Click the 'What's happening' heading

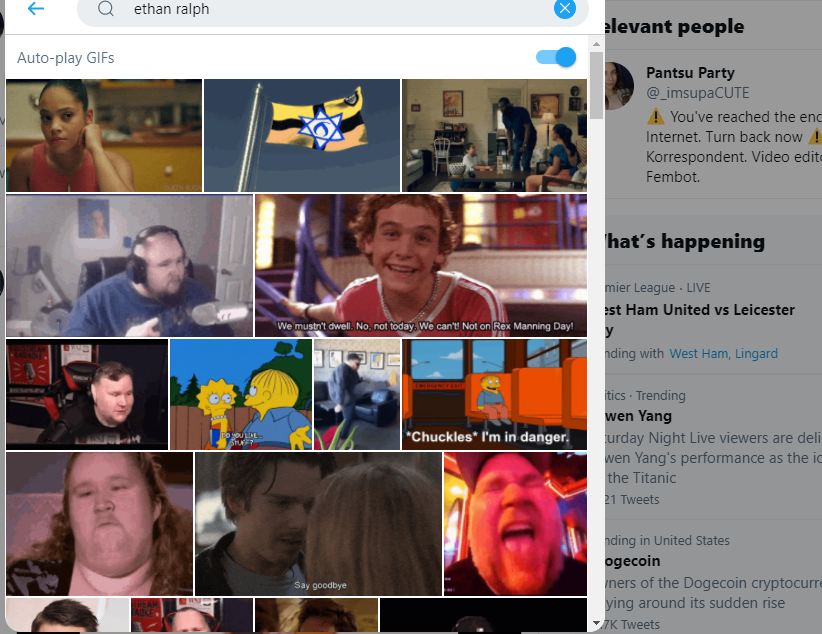[684, 241]
